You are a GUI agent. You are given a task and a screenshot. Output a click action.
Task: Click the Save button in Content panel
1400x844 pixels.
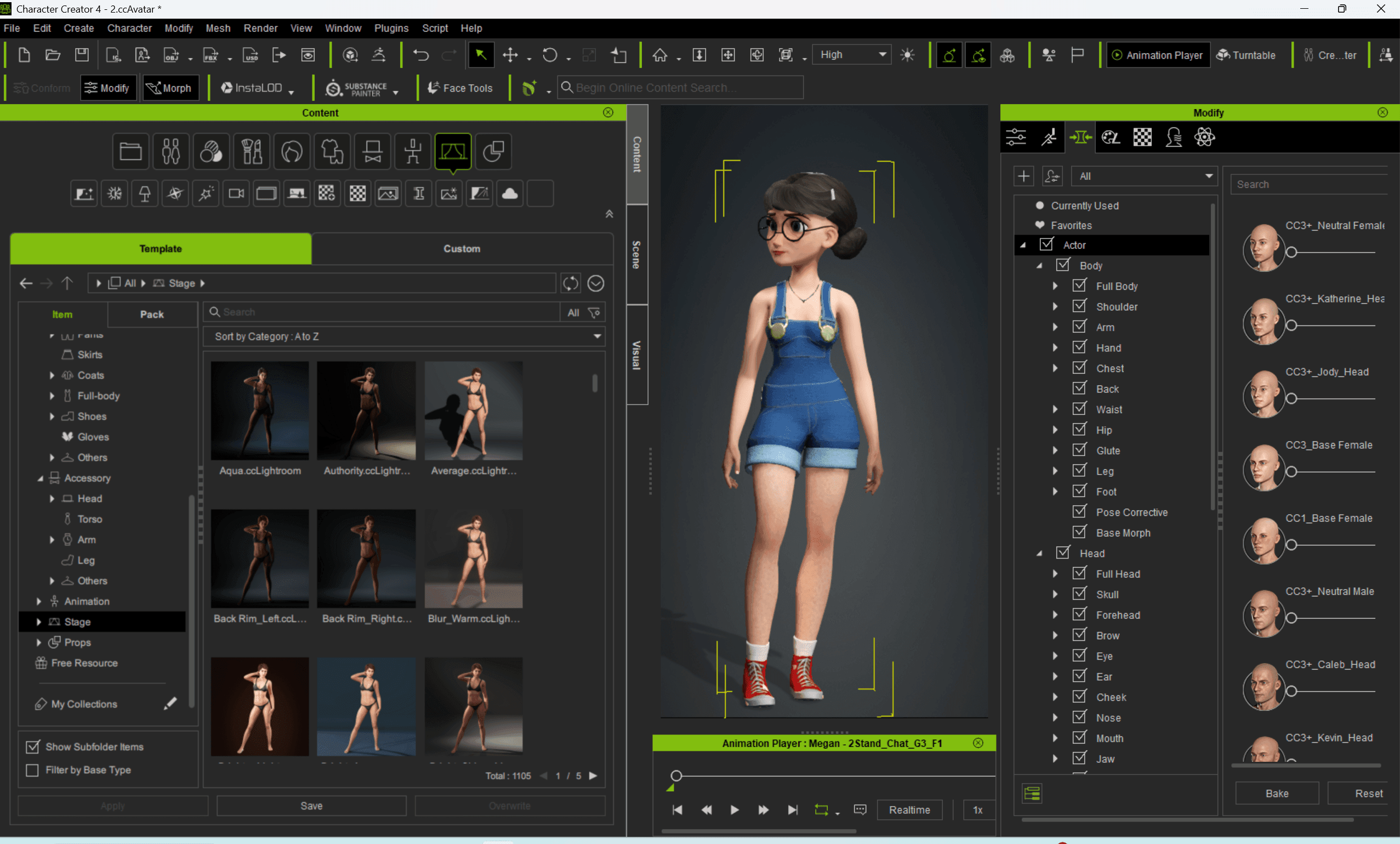pos(311,806)
